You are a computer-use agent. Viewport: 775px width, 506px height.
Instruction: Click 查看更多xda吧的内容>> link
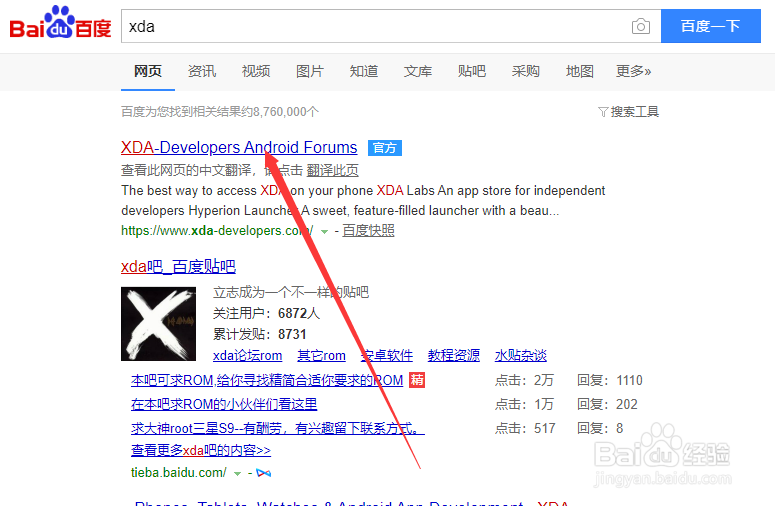point(201,450)
